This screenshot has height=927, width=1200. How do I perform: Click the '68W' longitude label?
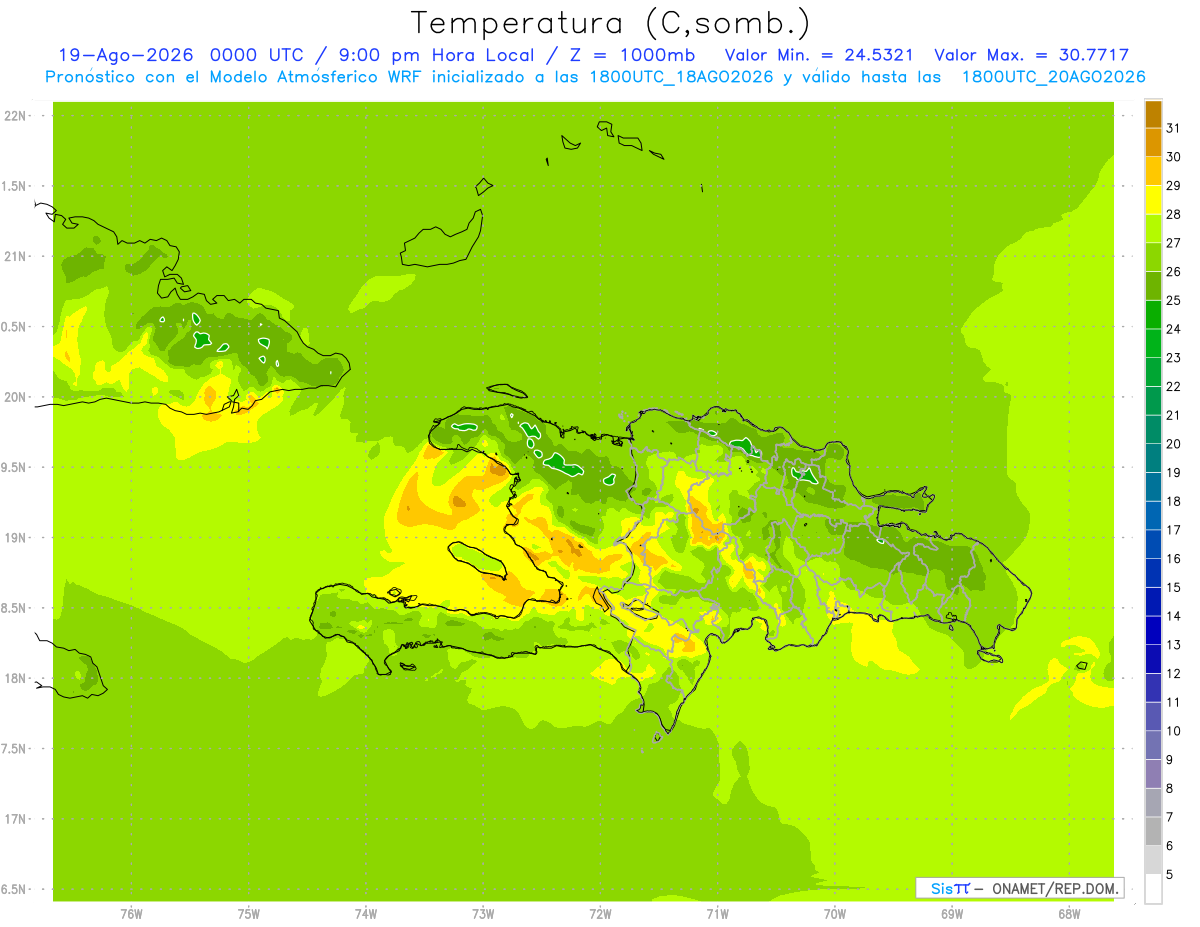click(1068, 913)
